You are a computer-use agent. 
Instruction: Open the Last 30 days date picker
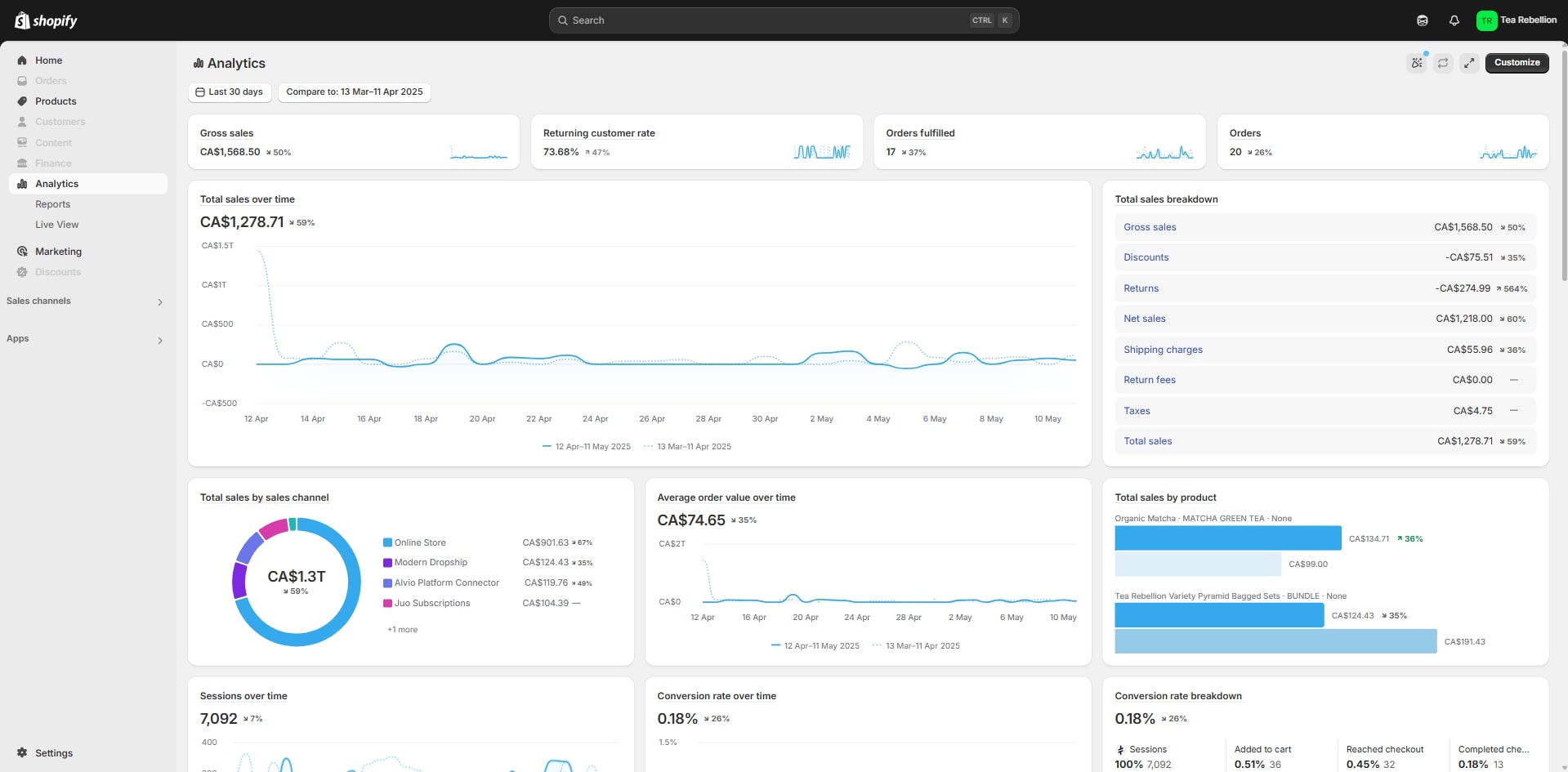click(230, 92)
